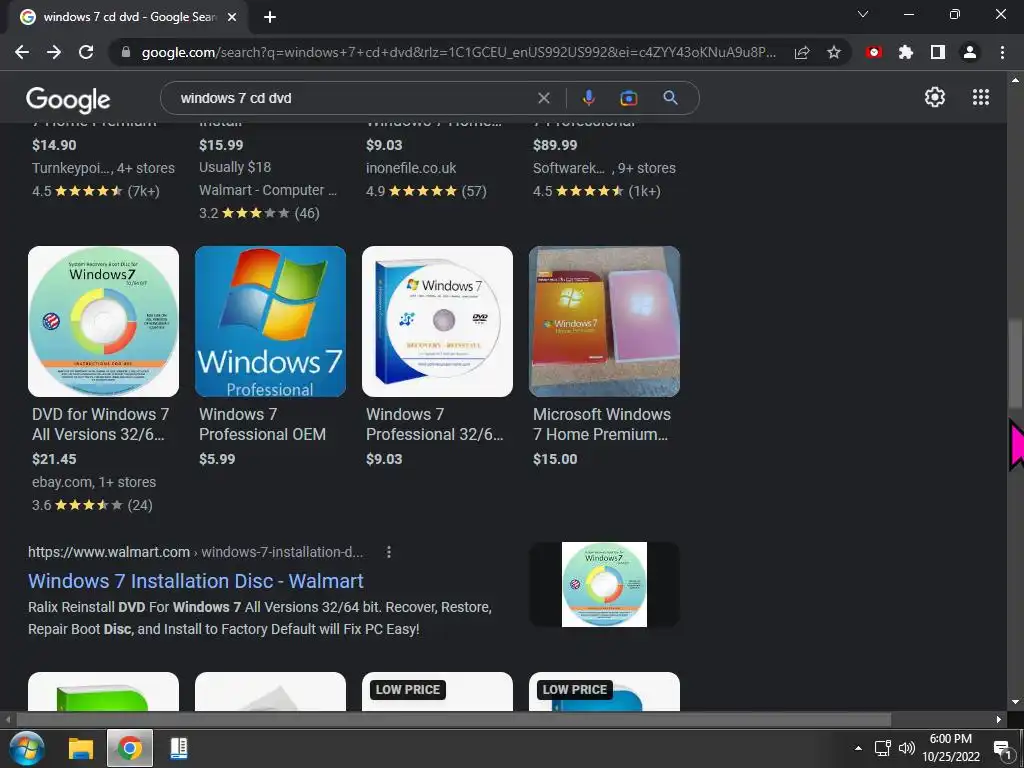The image size is (1024, 768).
Task: Open the Walmart result disc thumbnail
Action: [605, 584]
